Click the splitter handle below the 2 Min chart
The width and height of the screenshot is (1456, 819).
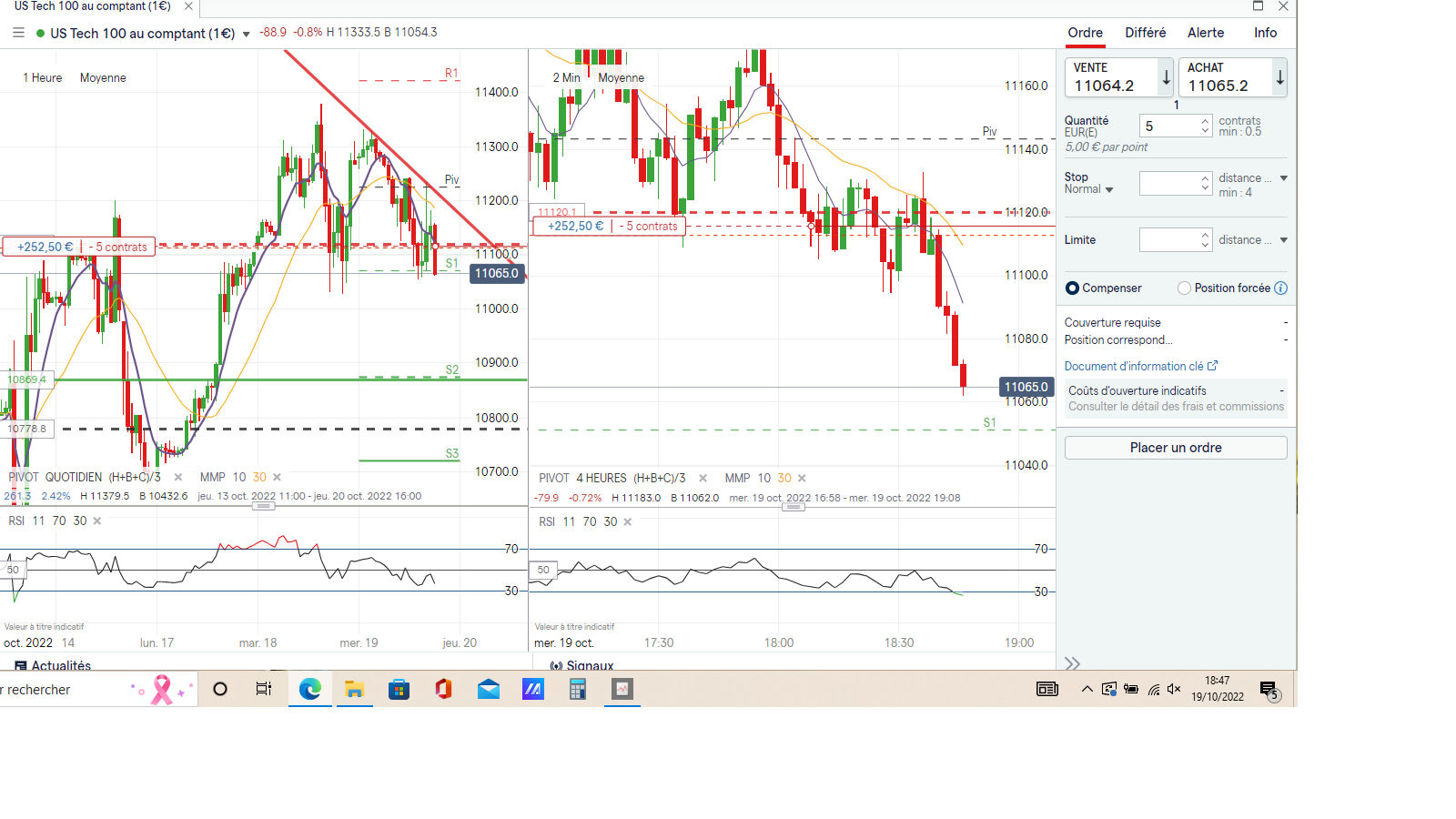click(x=794, y=507)
